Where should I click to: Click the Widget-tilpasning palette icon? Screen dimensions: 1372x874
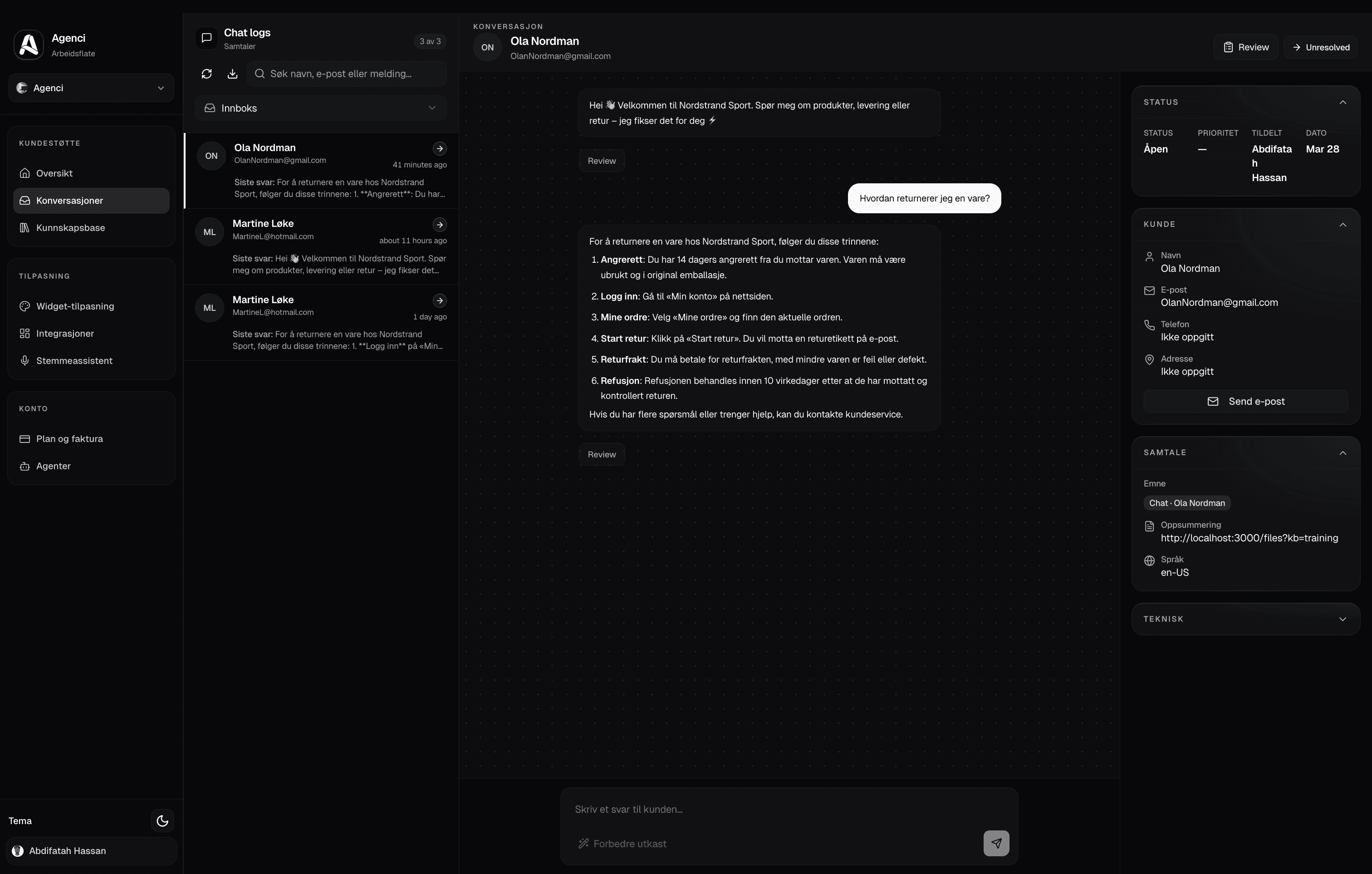pyautogui.click(x=24, y=306)
